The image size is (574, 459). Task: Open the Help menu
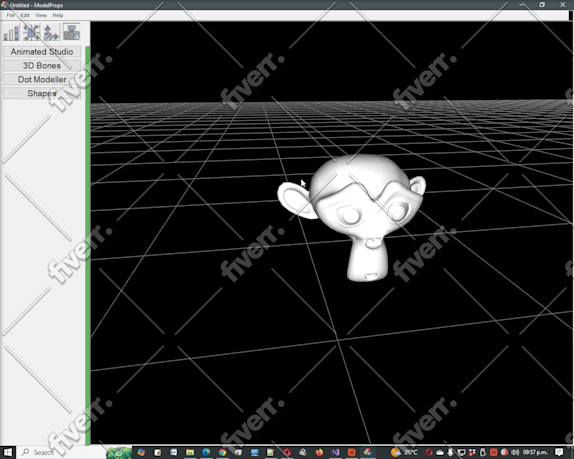[x=57, y=15]
